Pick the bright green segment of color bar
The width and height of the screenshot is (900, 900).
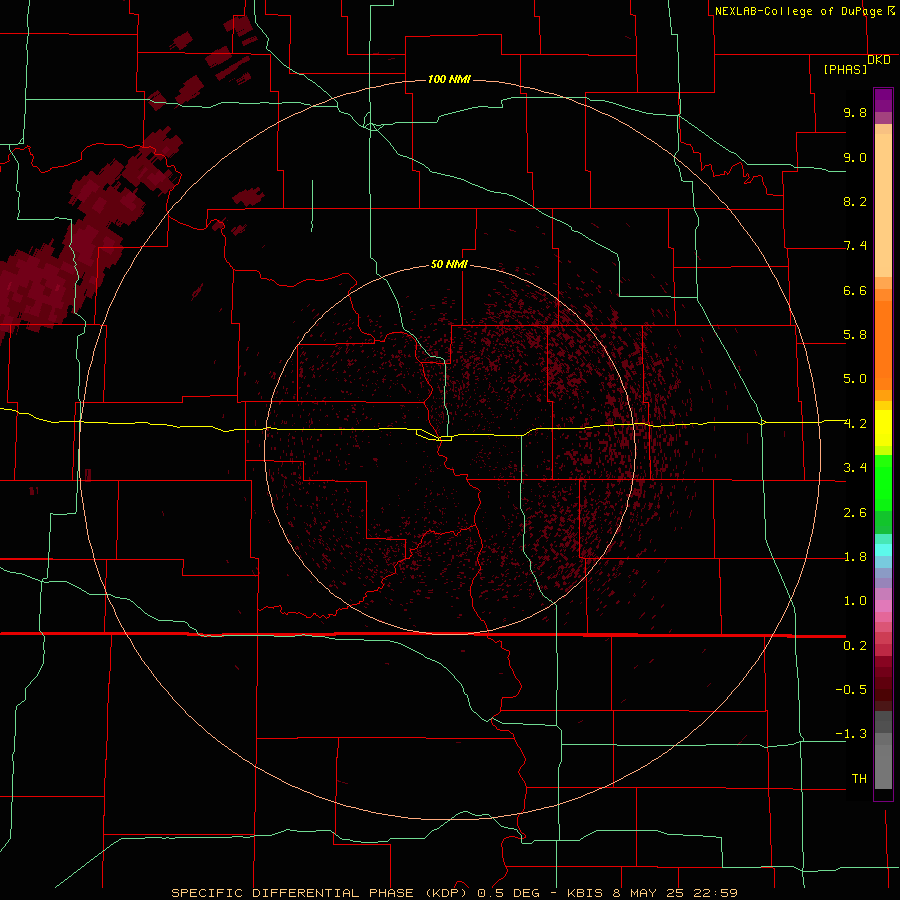point(883,482)
